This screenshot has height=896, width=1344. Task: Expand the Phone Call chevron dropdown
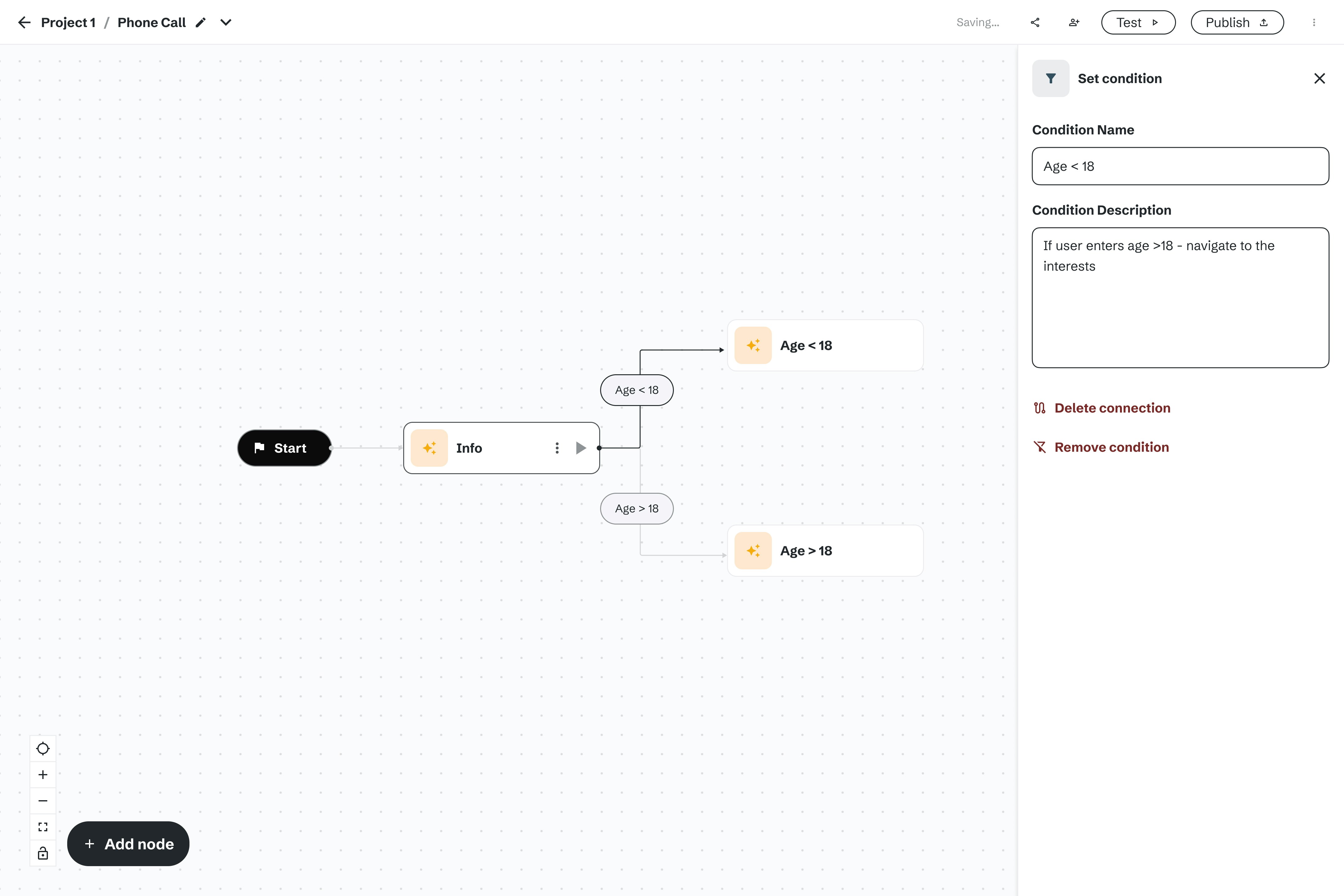coord(226,22)
